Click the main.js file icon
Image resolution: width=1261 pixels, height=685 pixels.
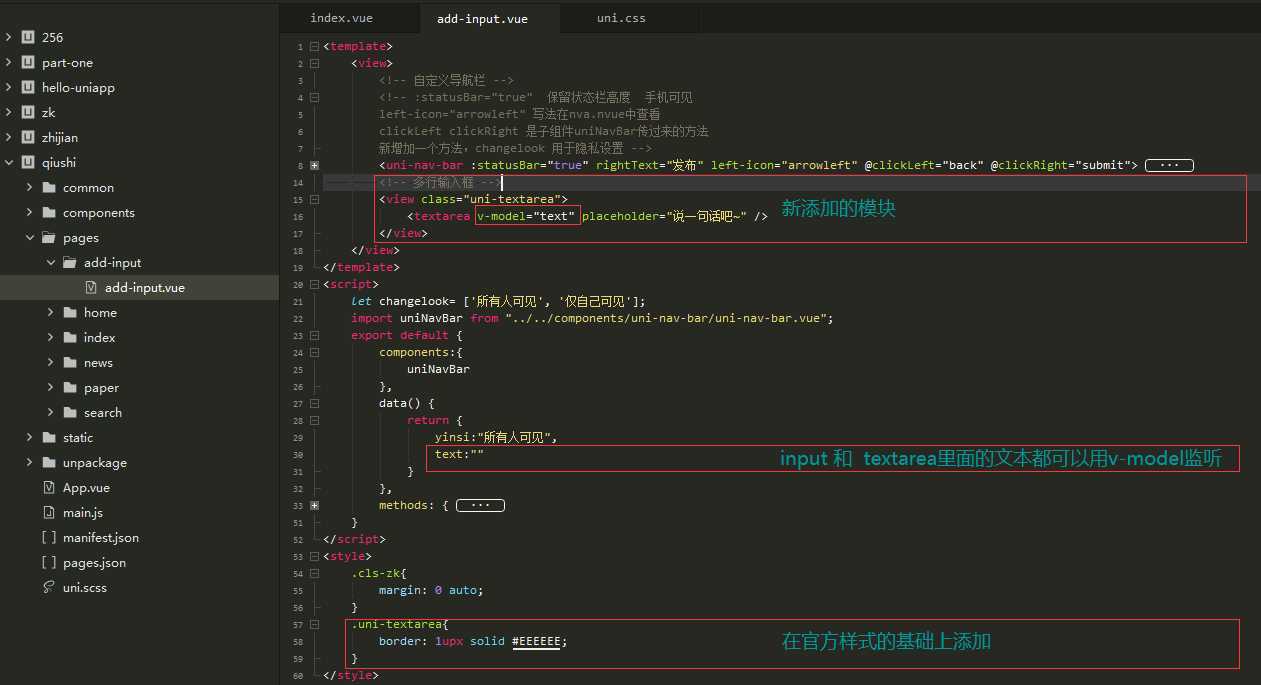point(49,512)
